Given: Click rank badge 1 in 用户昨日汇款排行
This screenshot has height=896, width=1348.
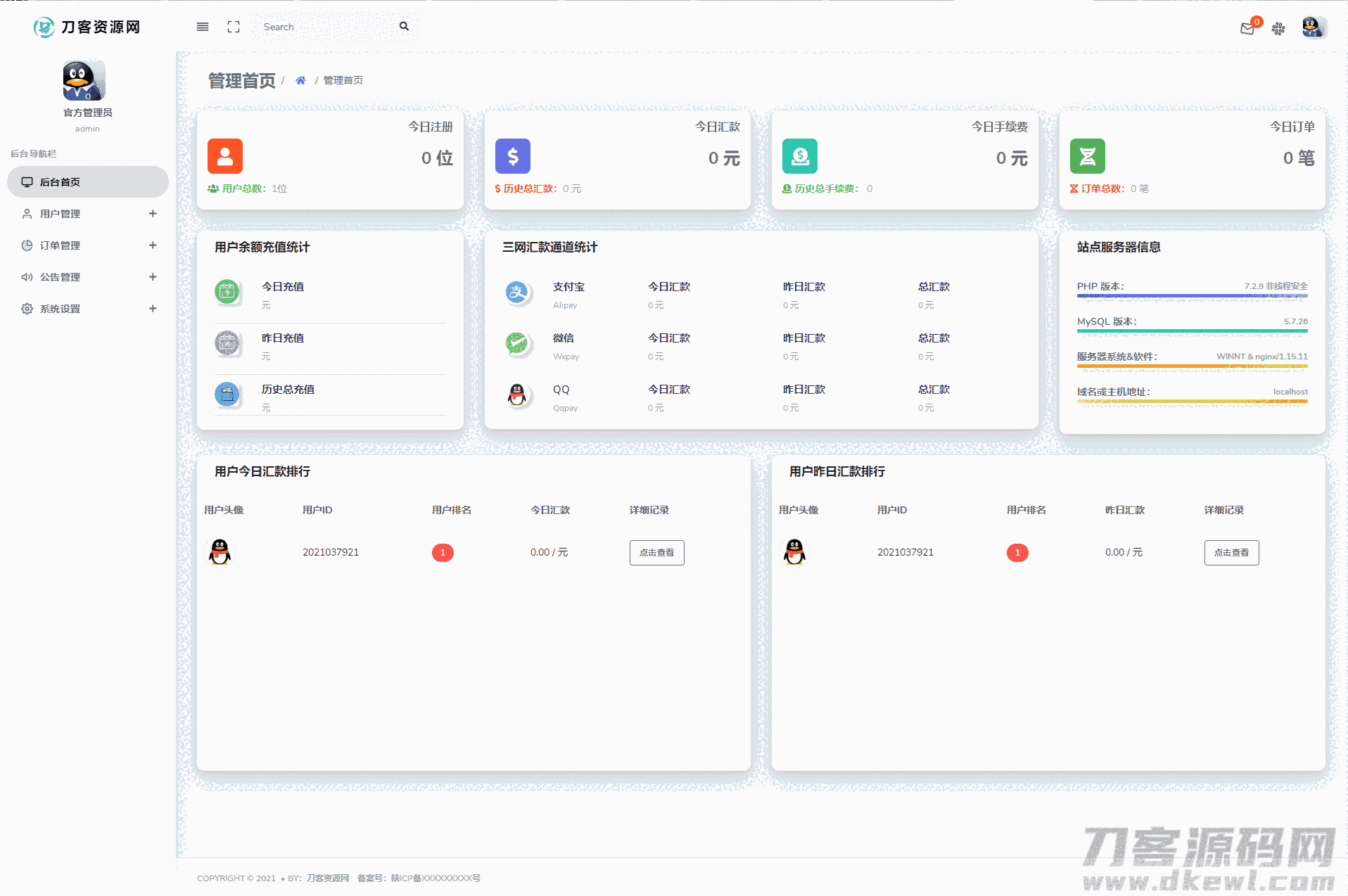Looking at the screenshot, I should (1017, 553).
